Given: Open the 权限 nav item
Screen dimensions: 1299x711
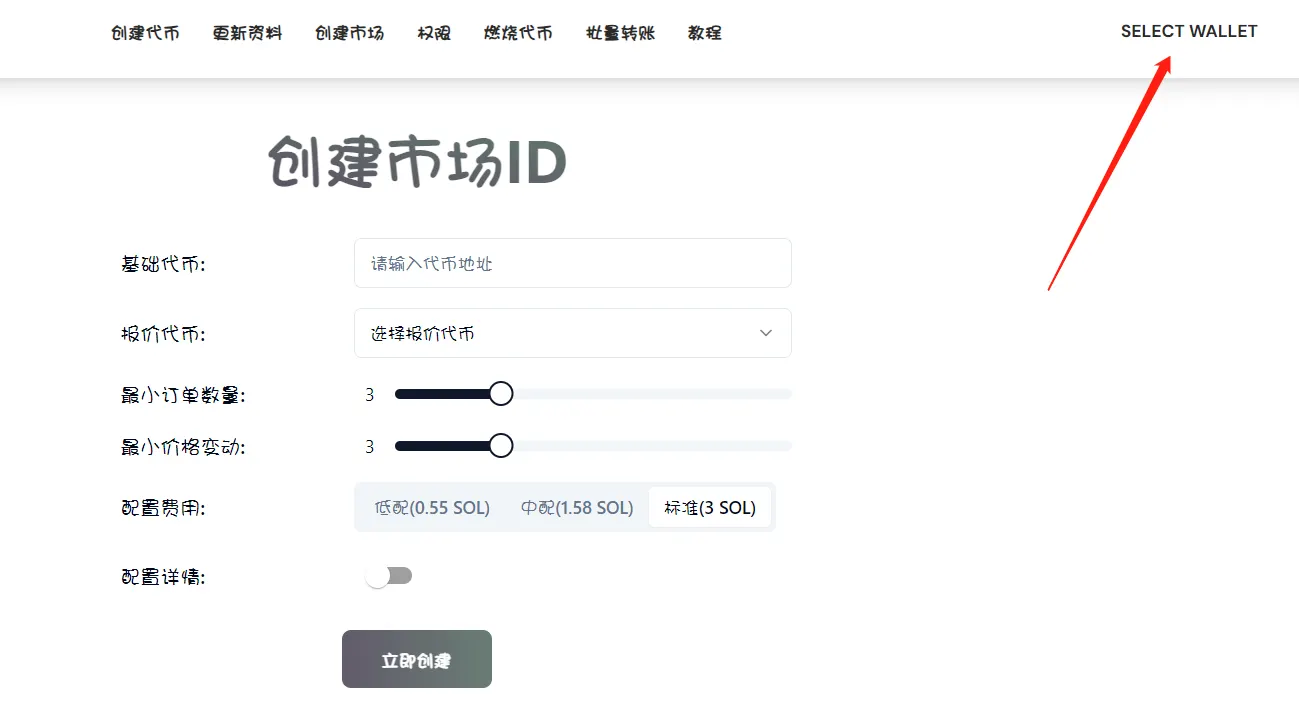Looking at the screenshot, I should click(434, 33).
